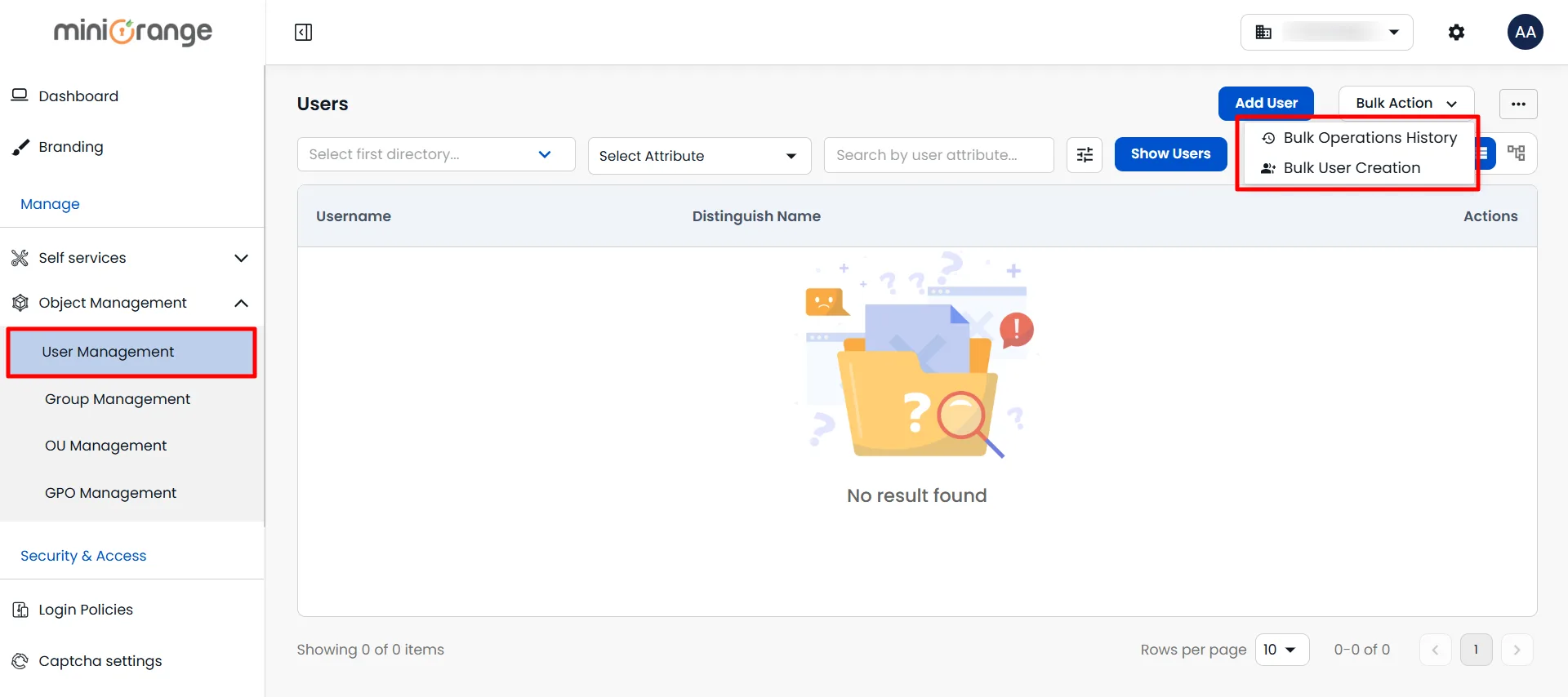Click the Show Users button
This screenshot has height=697, width=1568.
pyautogui.click(x=1170, y=153)
